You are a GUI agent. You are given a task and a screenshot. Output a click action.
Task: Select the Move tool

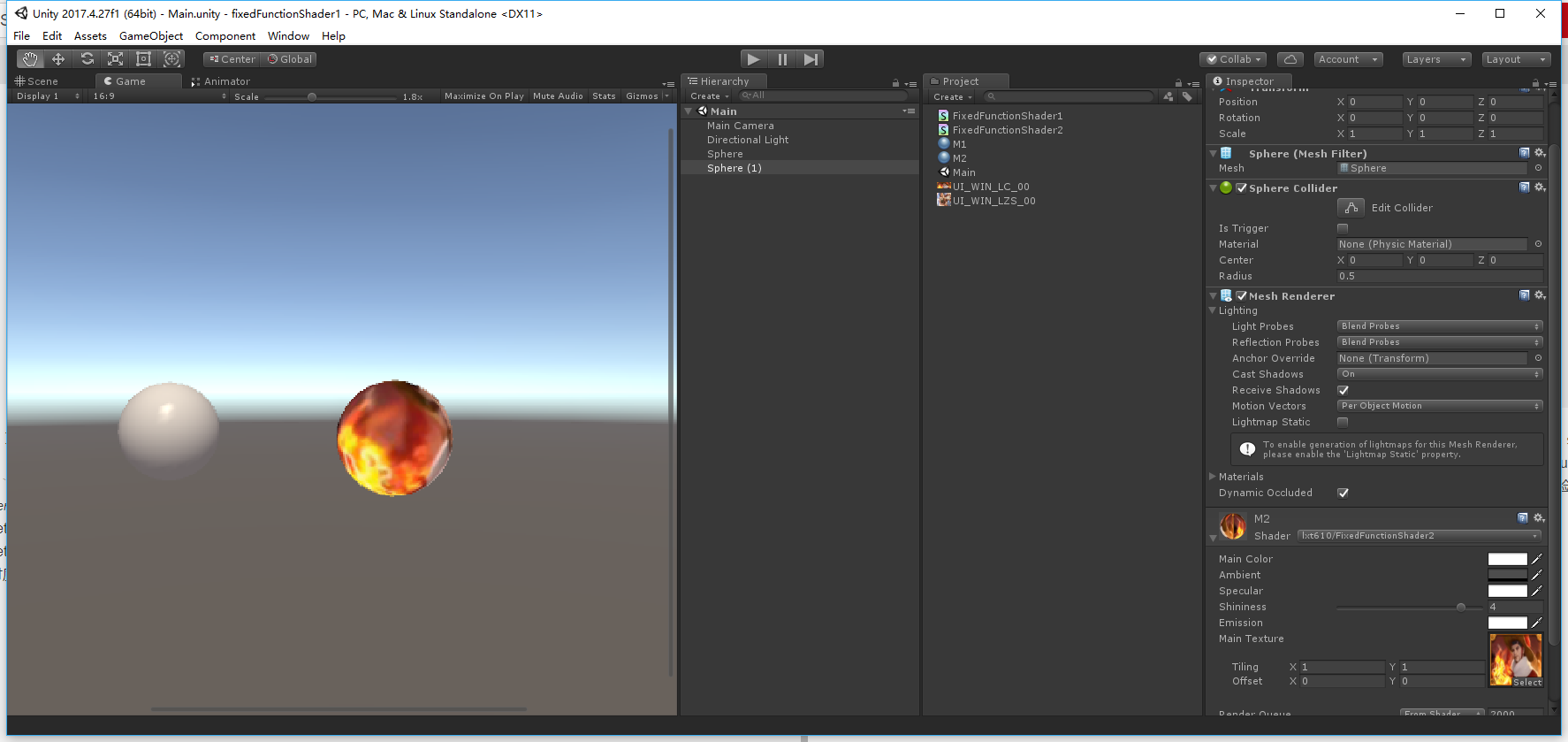click(x=58, y=59)
